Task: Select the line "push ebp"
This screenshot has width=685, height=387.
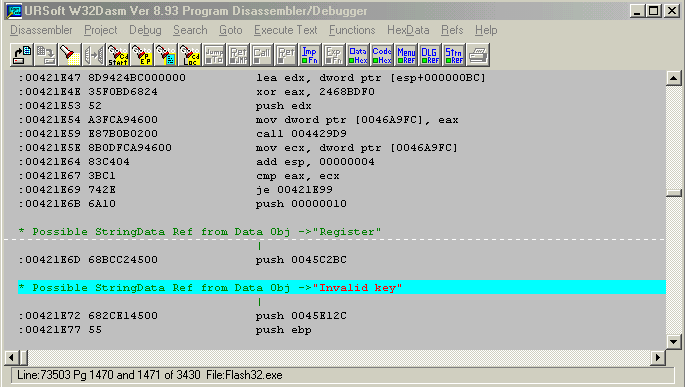Action: (x=165, y=330)
